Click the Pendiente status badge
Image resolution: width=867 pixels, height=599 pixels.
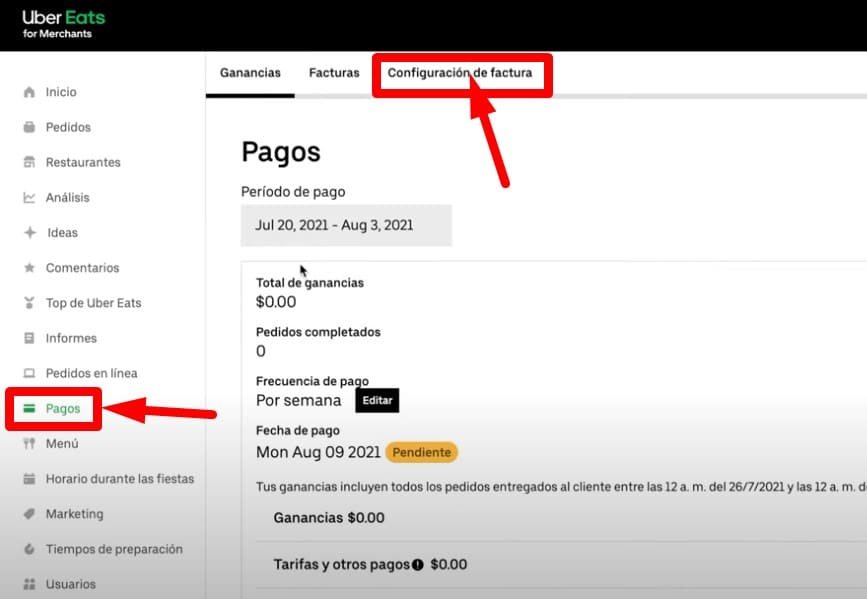422,452
